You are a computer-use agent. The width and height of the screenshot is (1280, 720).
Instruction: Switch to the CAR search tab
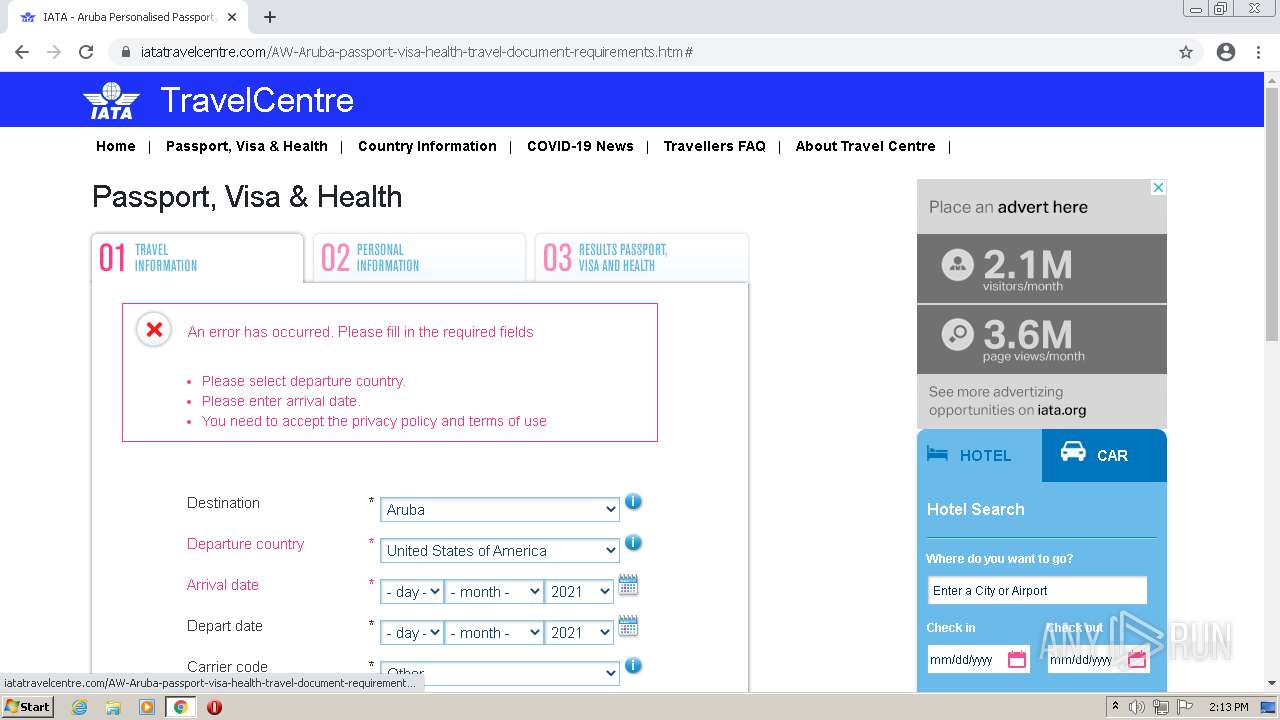(x=1104, y=455)
